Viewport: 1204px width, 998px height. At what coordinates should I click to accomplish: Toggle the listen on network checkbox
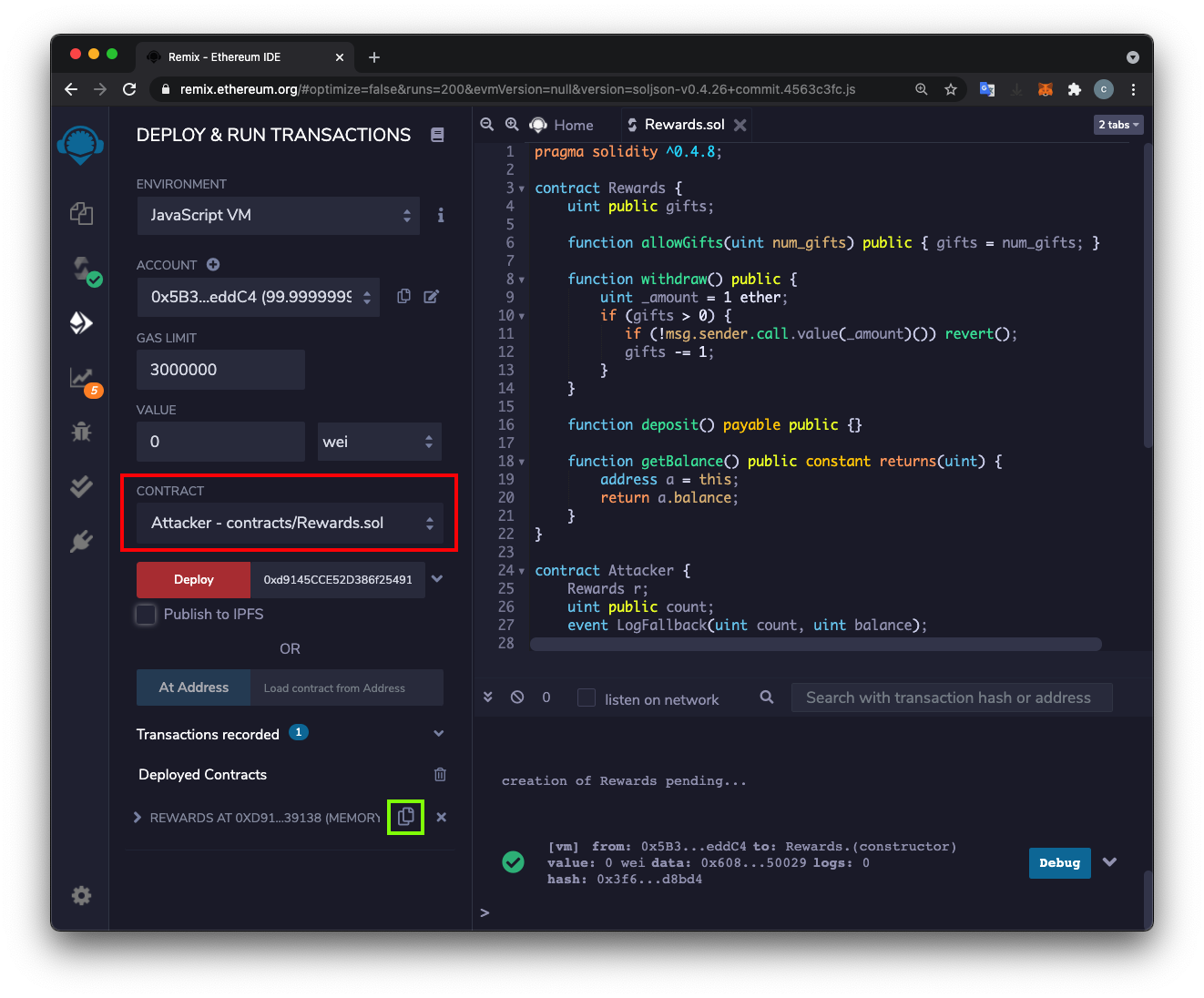(x=587, y=698)
